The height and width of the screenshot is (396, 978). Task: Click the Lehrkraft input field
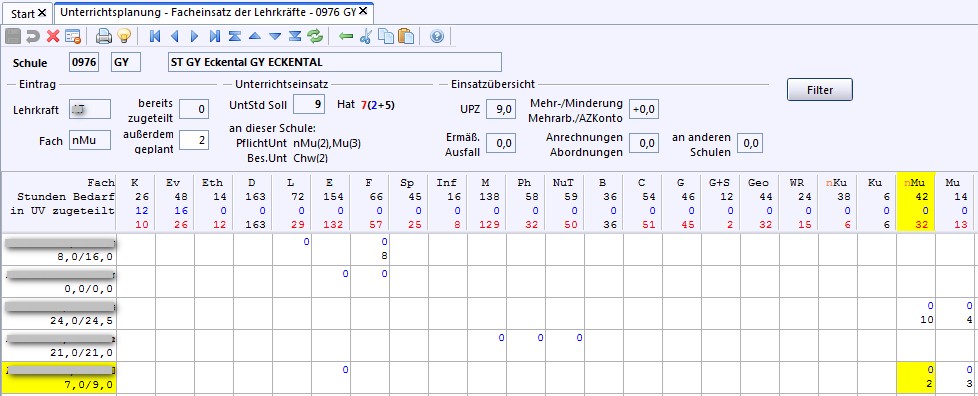point(90,110)
